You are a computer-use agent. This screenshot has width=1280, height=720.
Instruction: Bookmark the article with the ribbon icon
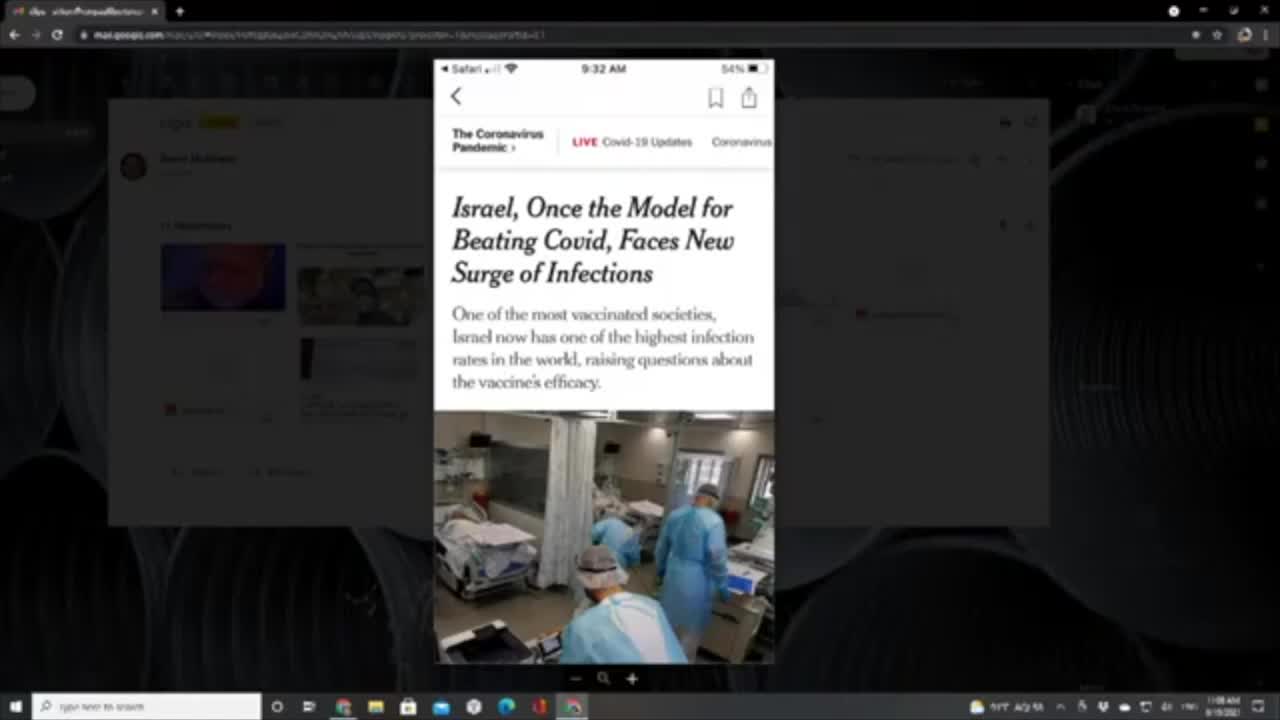point(716,97)
